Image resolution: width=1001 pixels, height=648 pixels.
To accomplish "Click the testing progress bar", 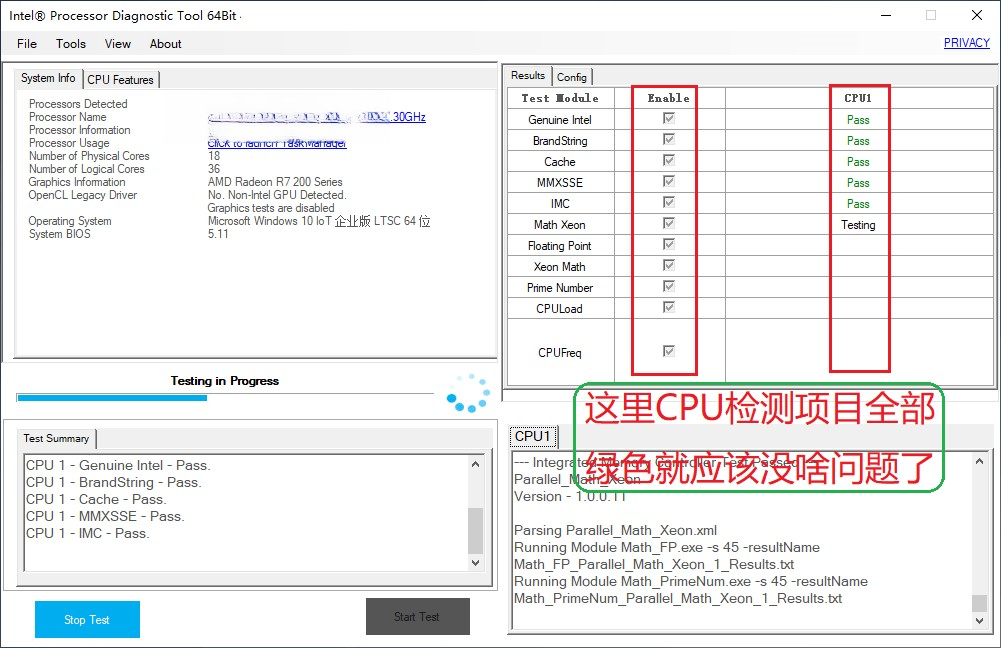I will (x=225, y=398).
